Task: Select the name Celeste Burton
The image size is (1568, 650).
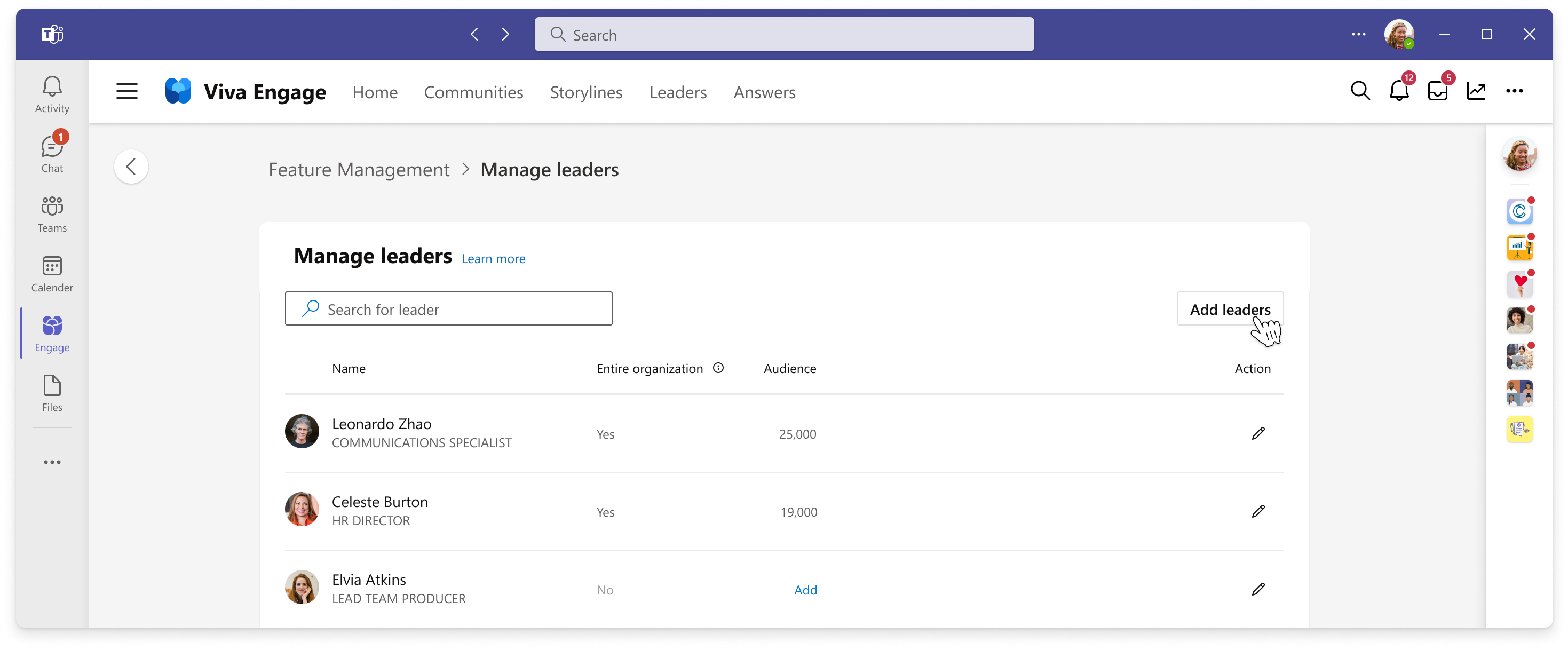Action: [x=380, y=502]
